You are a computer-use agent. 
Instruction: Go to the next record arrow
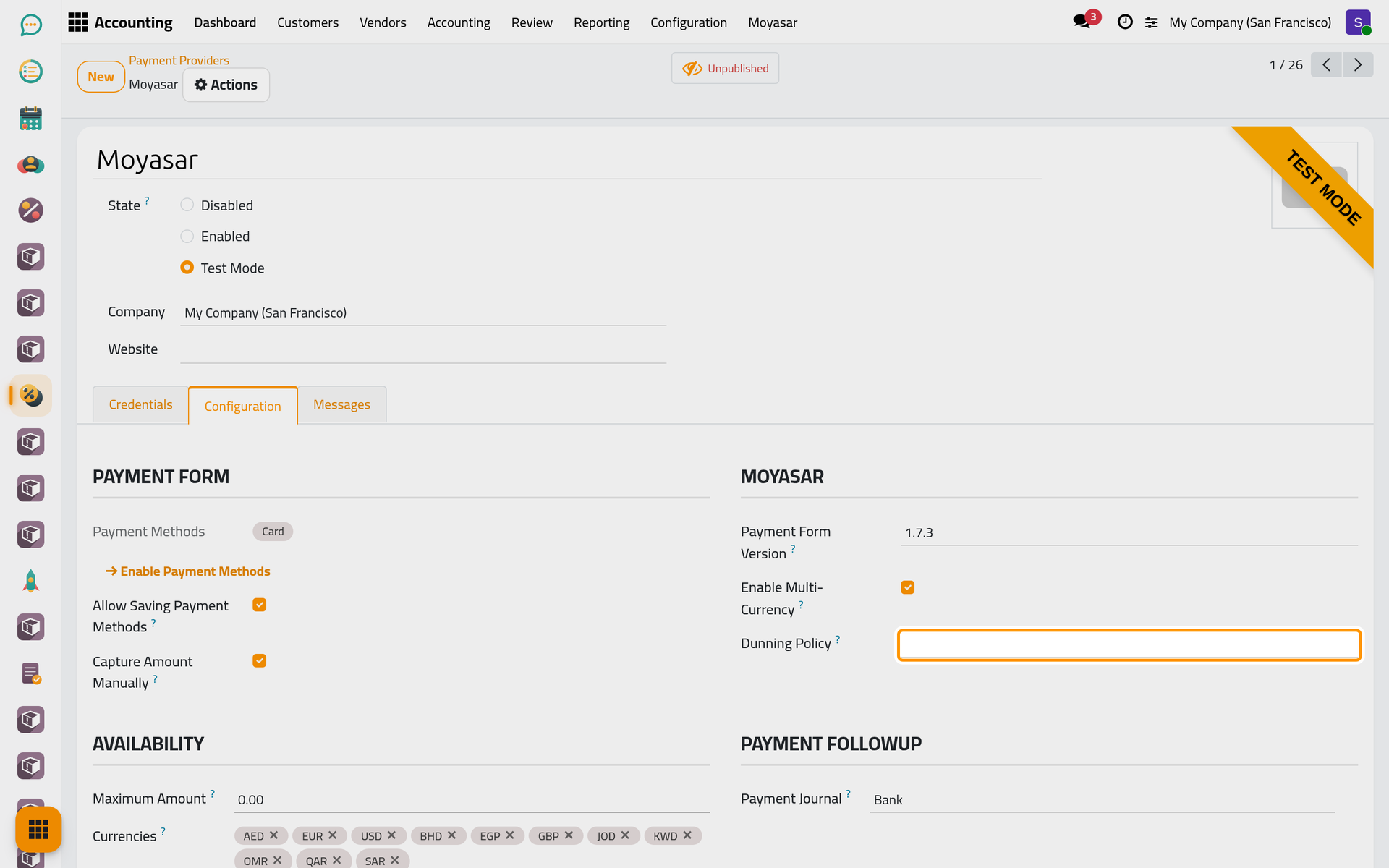point(1358,65)
